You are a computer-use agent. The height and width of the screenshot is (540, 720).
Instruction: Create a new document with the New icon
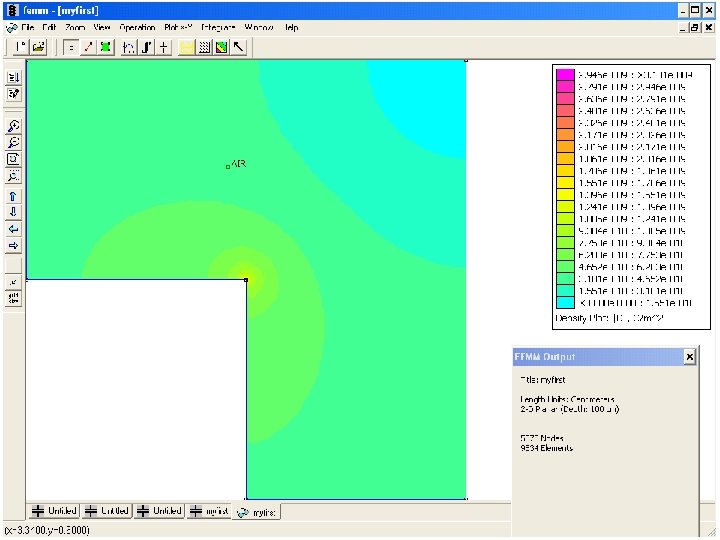(x=20, y=47)
